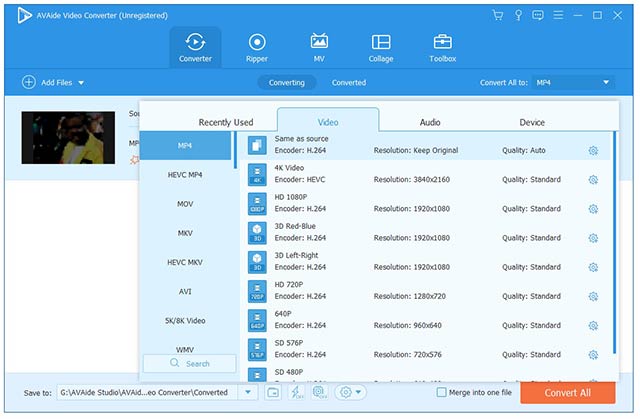
Task: Switch to the Video tab
Action: tap(328, 122)
